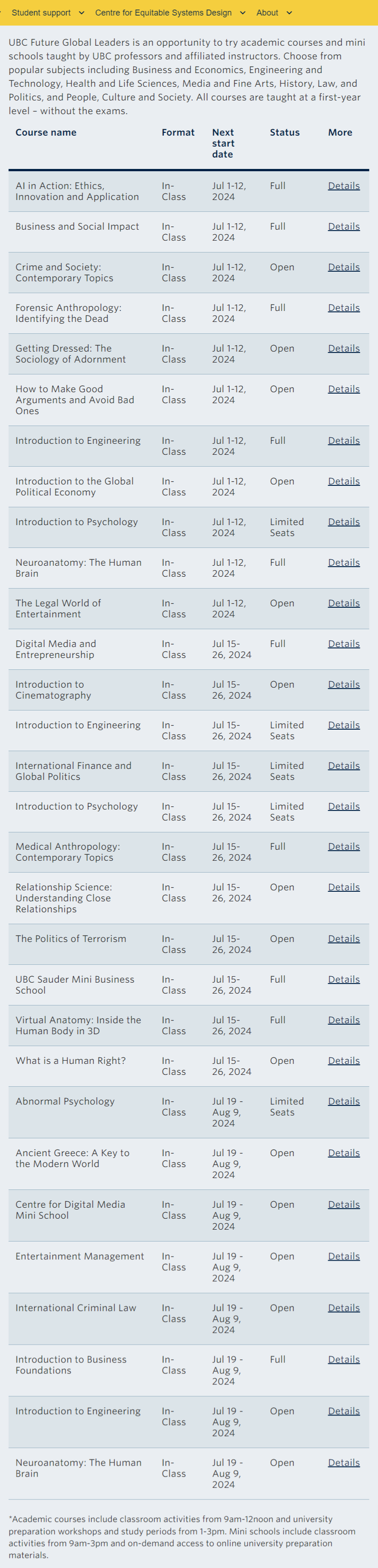The image size is (378, 1568).
Task: Open Details for Digital Media and Entrepreneurship
Action: (x=344, y=644)
